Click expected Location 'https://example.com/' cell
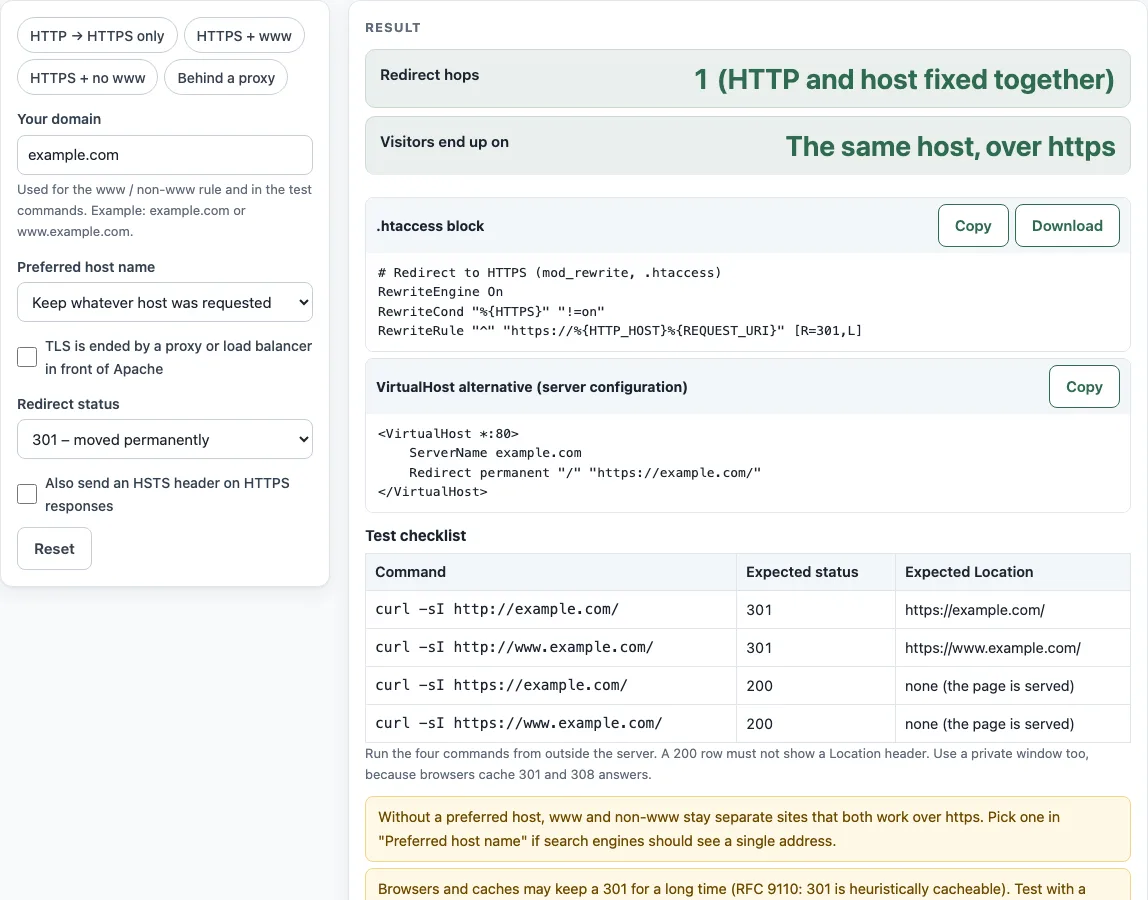The width and height of the screenshot is (1148, 900). (x=1013, y=609)
